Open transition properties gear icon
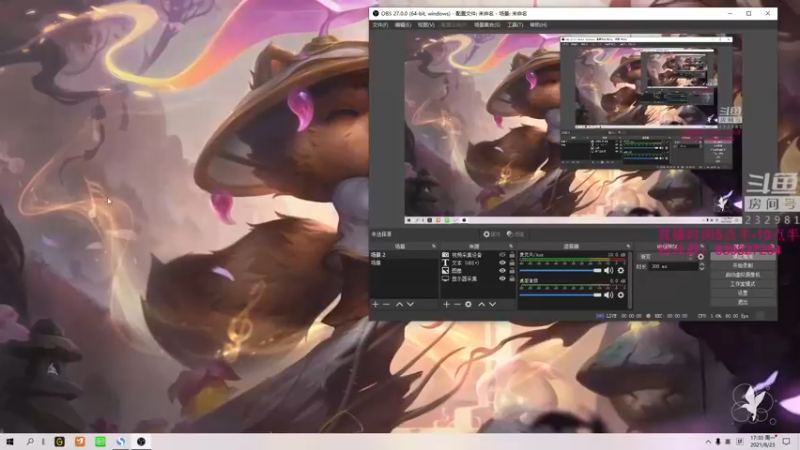This screenshot has height=450, width=800. [x=701, y=257]
